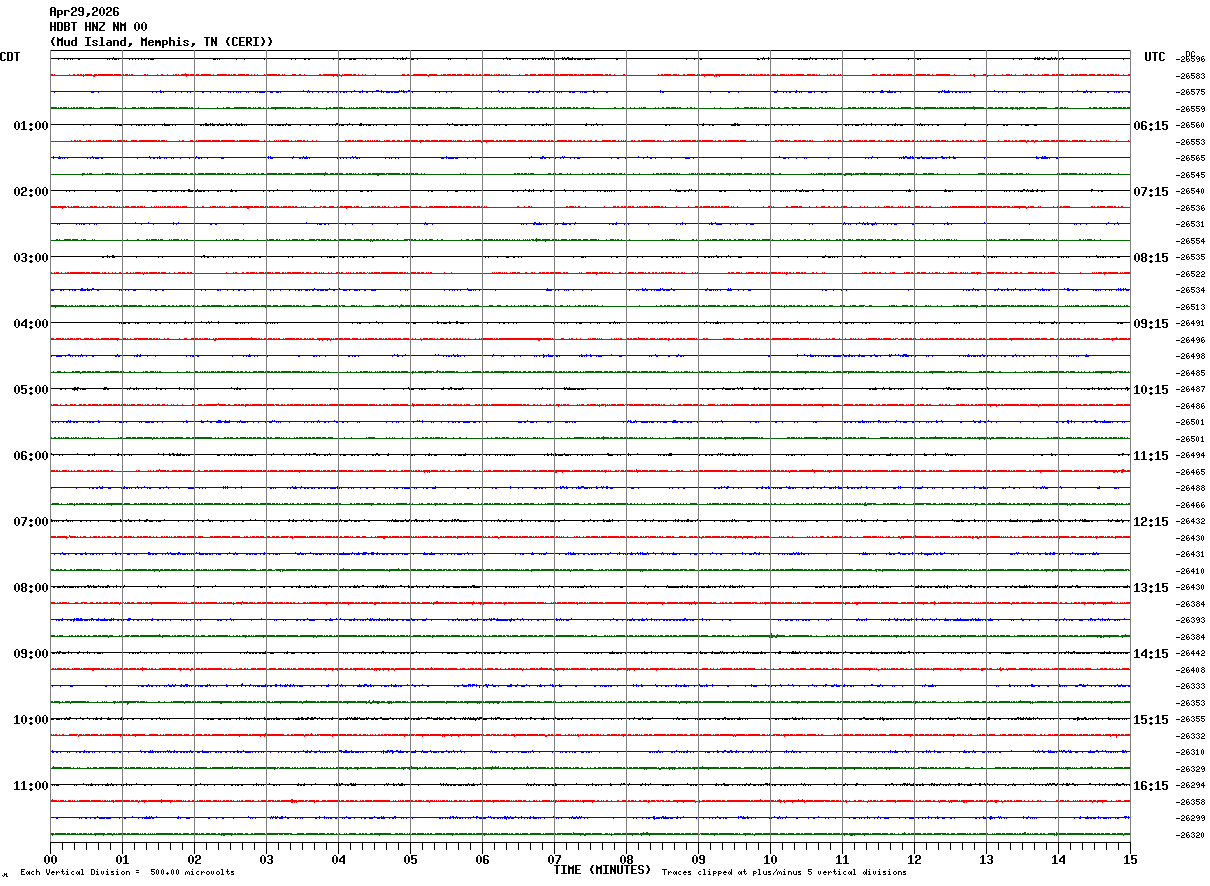Click the DC offset value -26320
This screenshot has width=1210, height=886.
coord(1190,835)
